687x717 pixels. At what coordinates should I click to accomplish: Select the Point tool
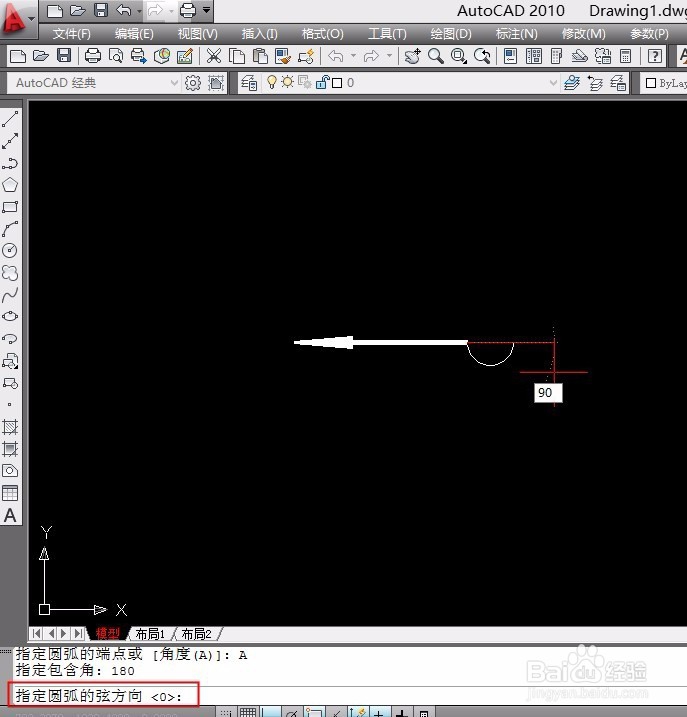point(10,404)
